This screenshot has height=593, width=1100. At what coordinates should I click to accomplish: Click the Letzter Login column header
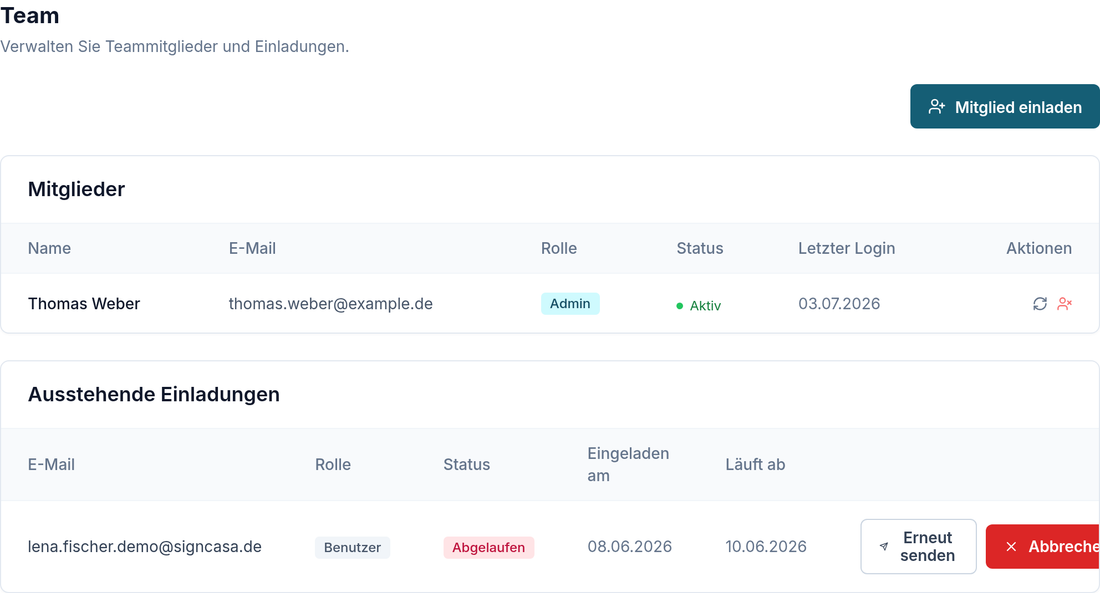pyautogui.click(x=846, y=248)
